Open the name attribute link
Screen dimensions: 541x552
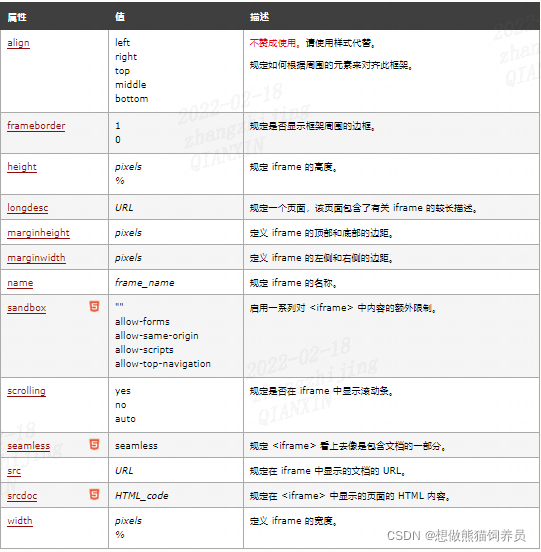click(20, 283)
